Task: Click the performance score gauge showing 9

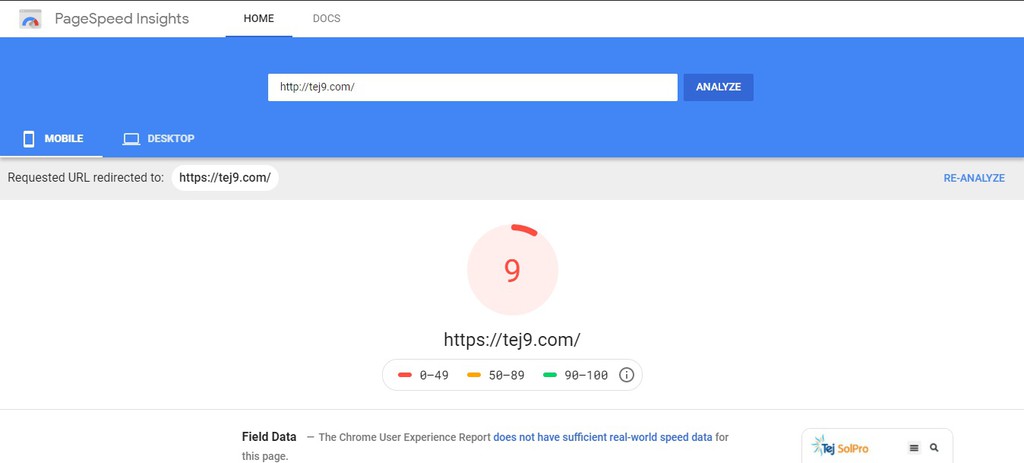Action: 513,270
